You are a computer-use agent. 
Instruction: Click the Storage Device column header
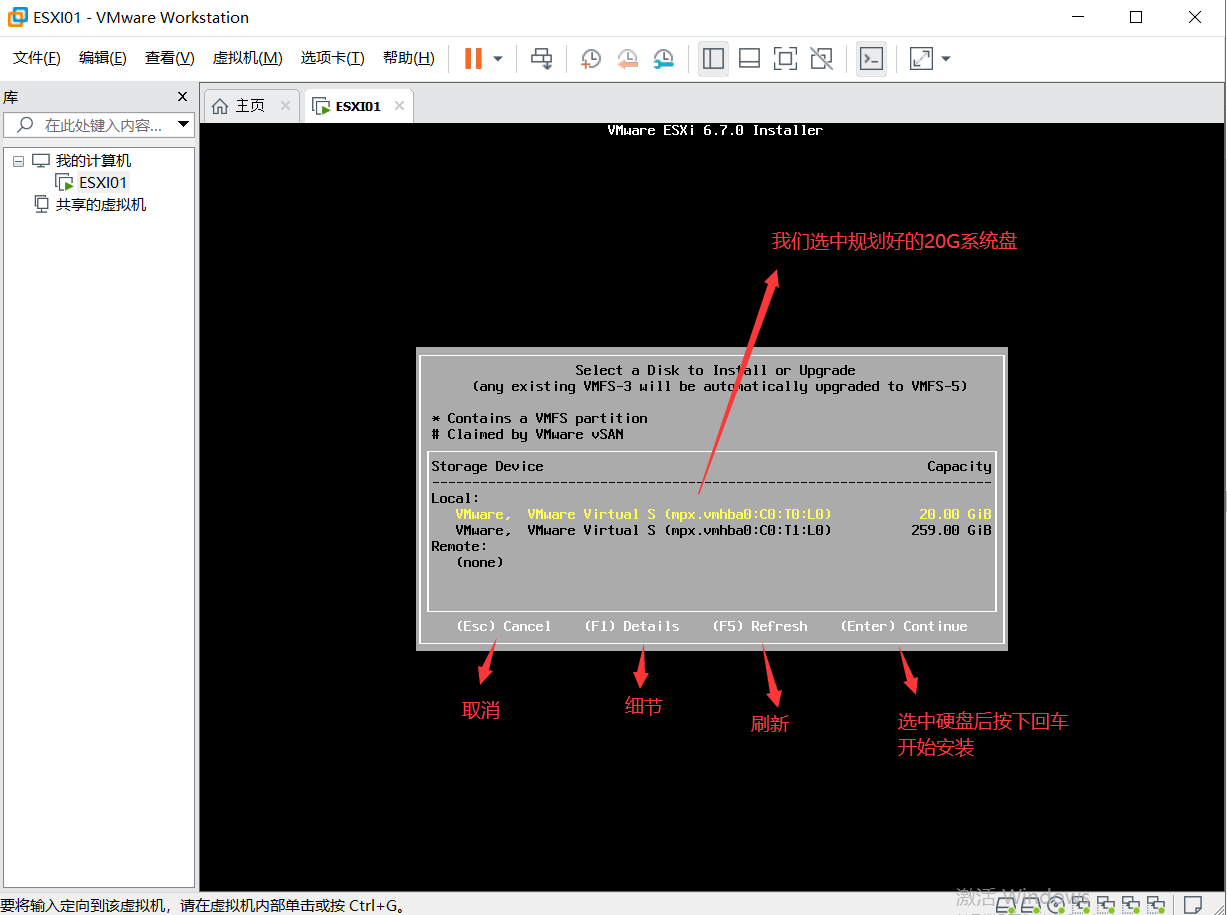pos(488,466)
